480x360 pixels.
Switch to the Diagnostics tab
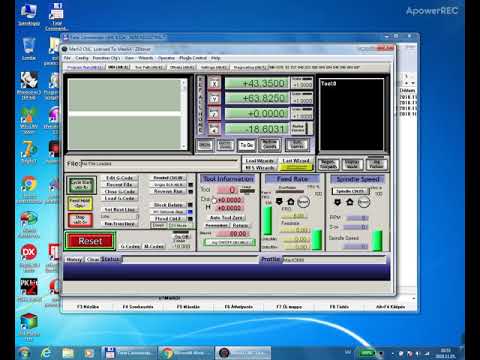tap(250, 67)
